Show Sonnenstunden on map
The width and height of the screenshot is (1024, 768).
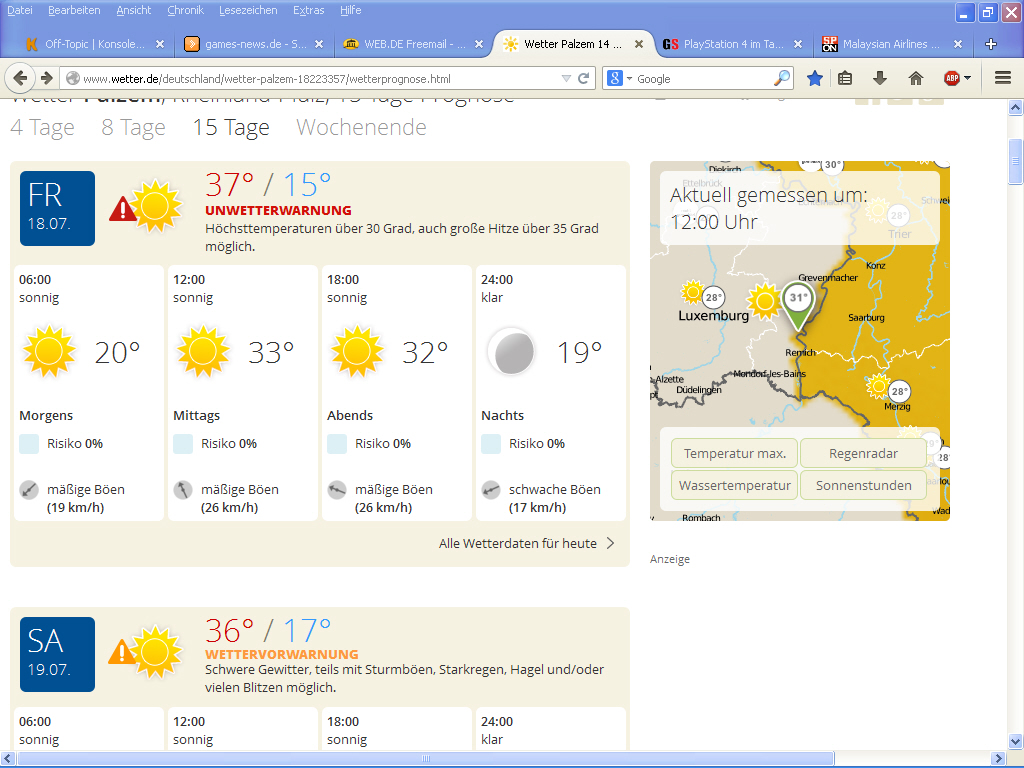863,485
